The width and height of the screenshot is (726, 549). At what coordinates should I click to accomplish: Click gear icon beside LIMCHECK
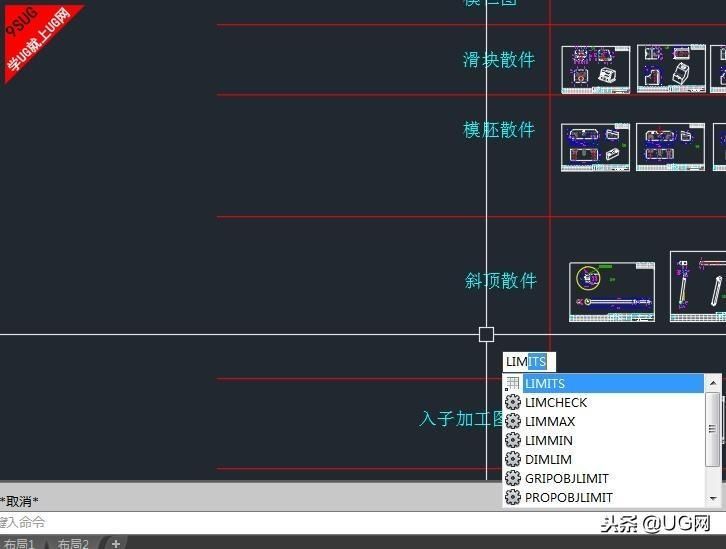tap(513, 402)
